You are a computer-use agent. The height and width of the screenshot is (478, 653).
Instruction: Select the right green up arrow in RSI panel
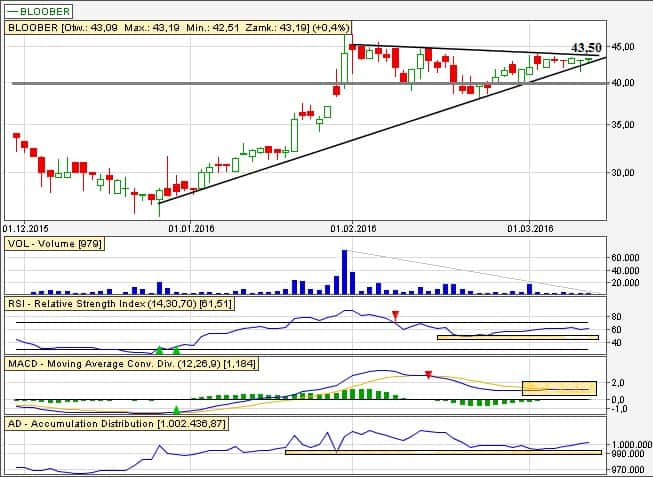pyautogui.click(x=176, y=350)
